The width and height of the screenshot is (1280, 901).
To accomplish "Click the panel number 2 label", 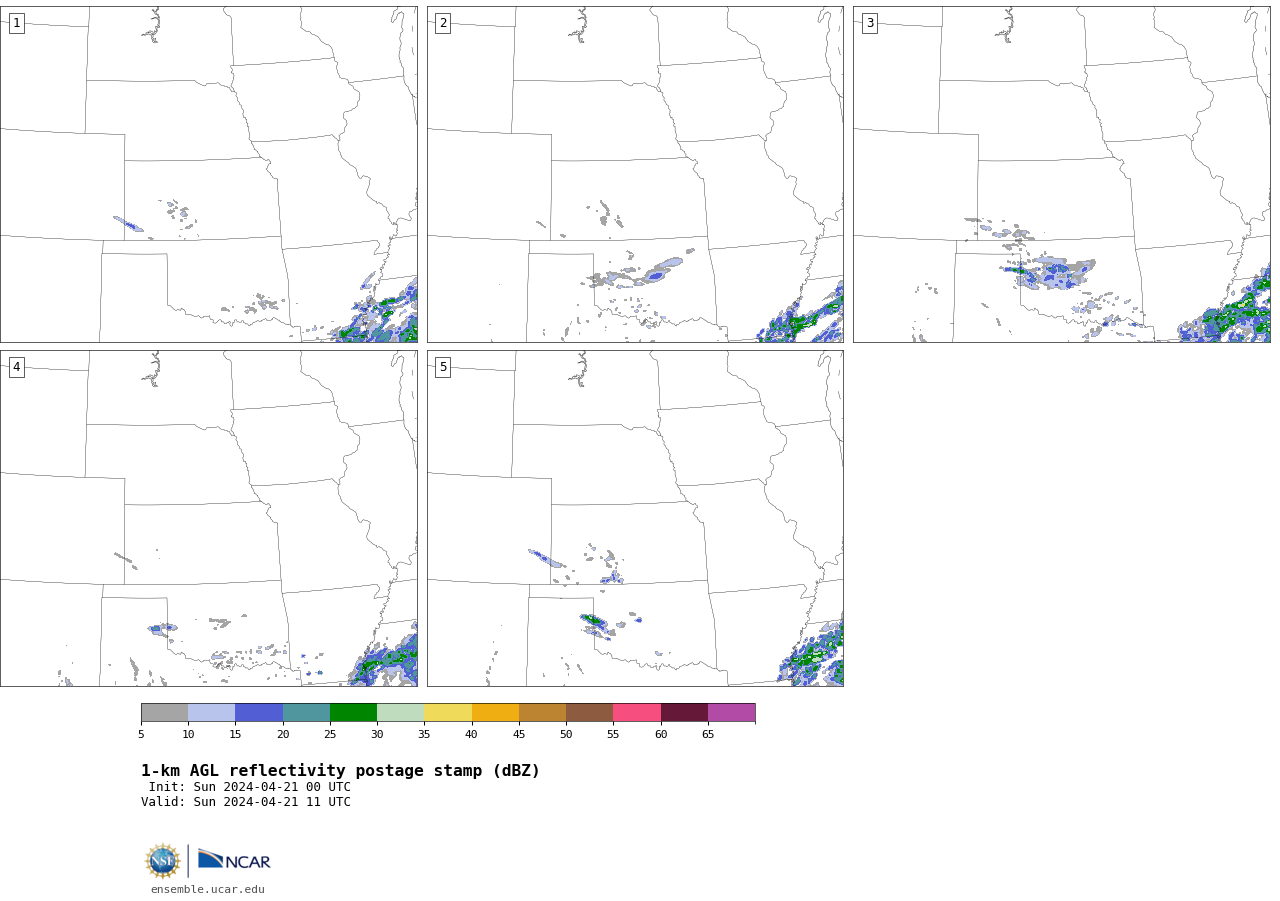I will (443, 23).
